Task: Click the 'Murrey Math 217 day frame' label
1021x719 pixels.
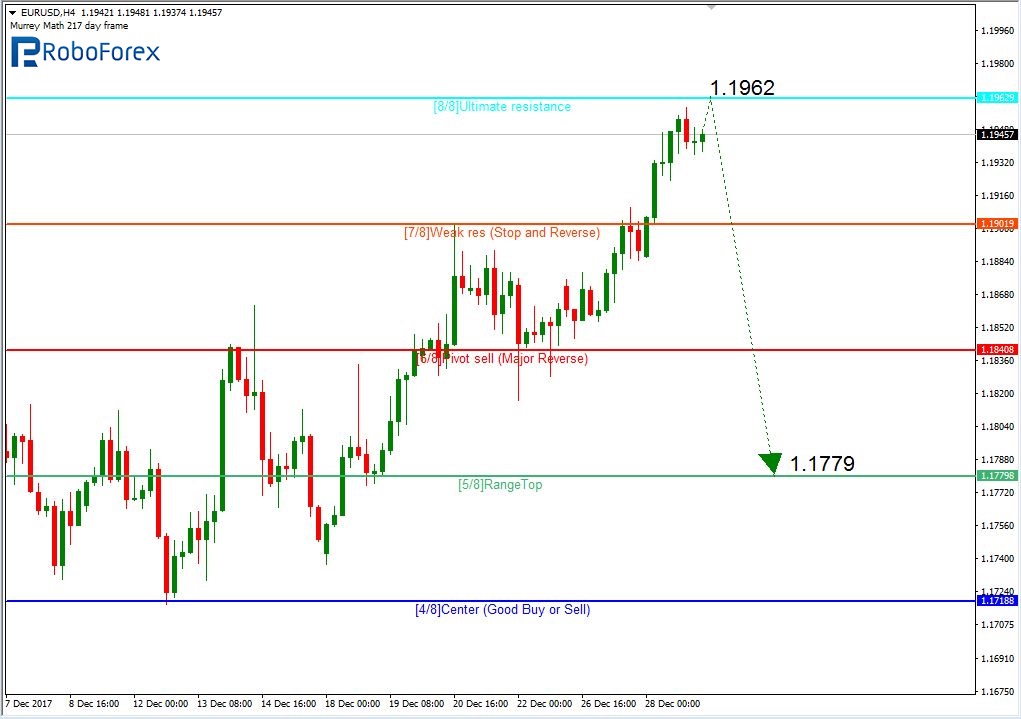Action: 69,26
